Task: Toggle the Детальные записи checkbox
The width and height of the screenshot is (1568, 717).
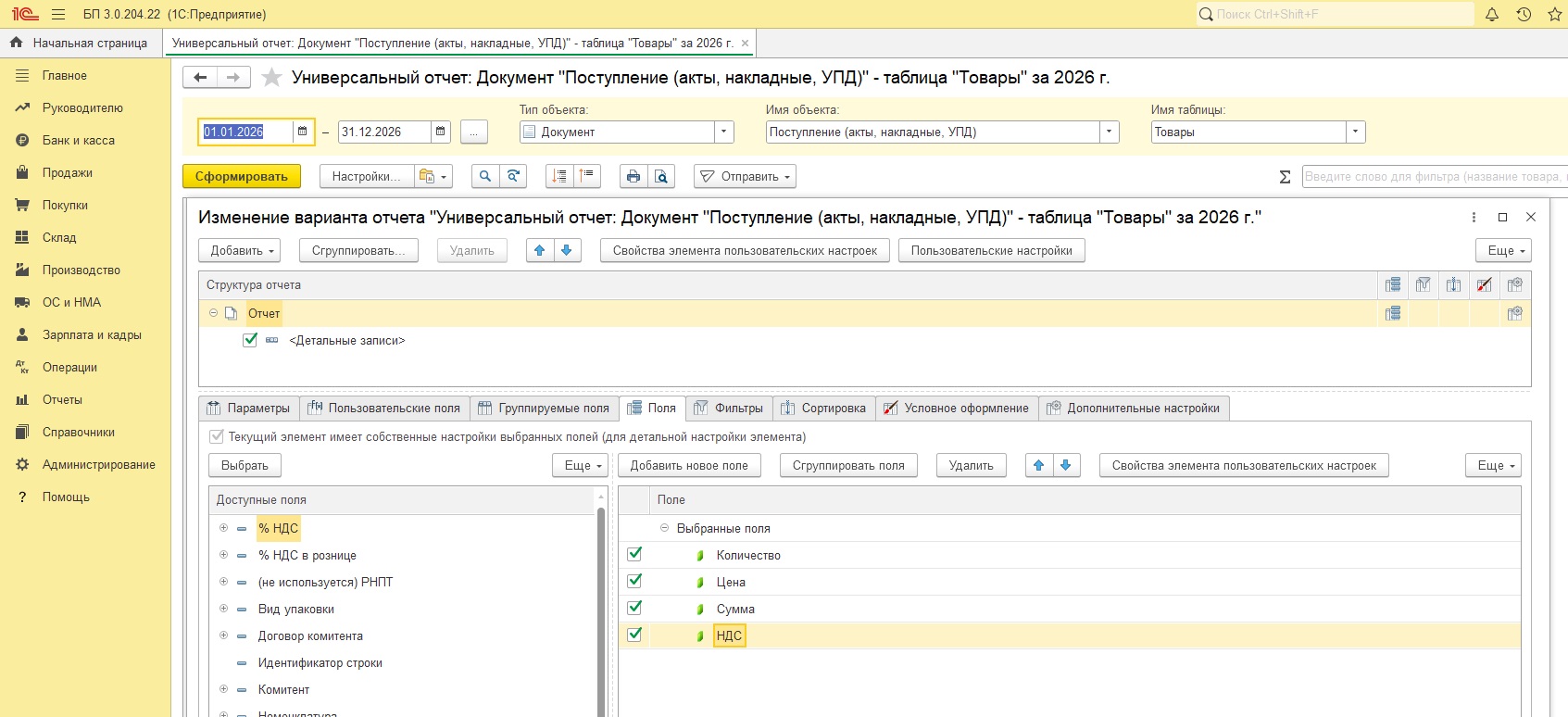Action: (250, 340)
